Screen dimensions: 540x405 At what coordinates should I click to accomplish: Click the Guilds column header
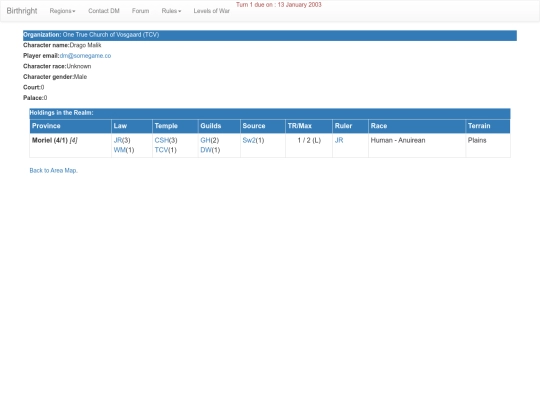[219, 126]
